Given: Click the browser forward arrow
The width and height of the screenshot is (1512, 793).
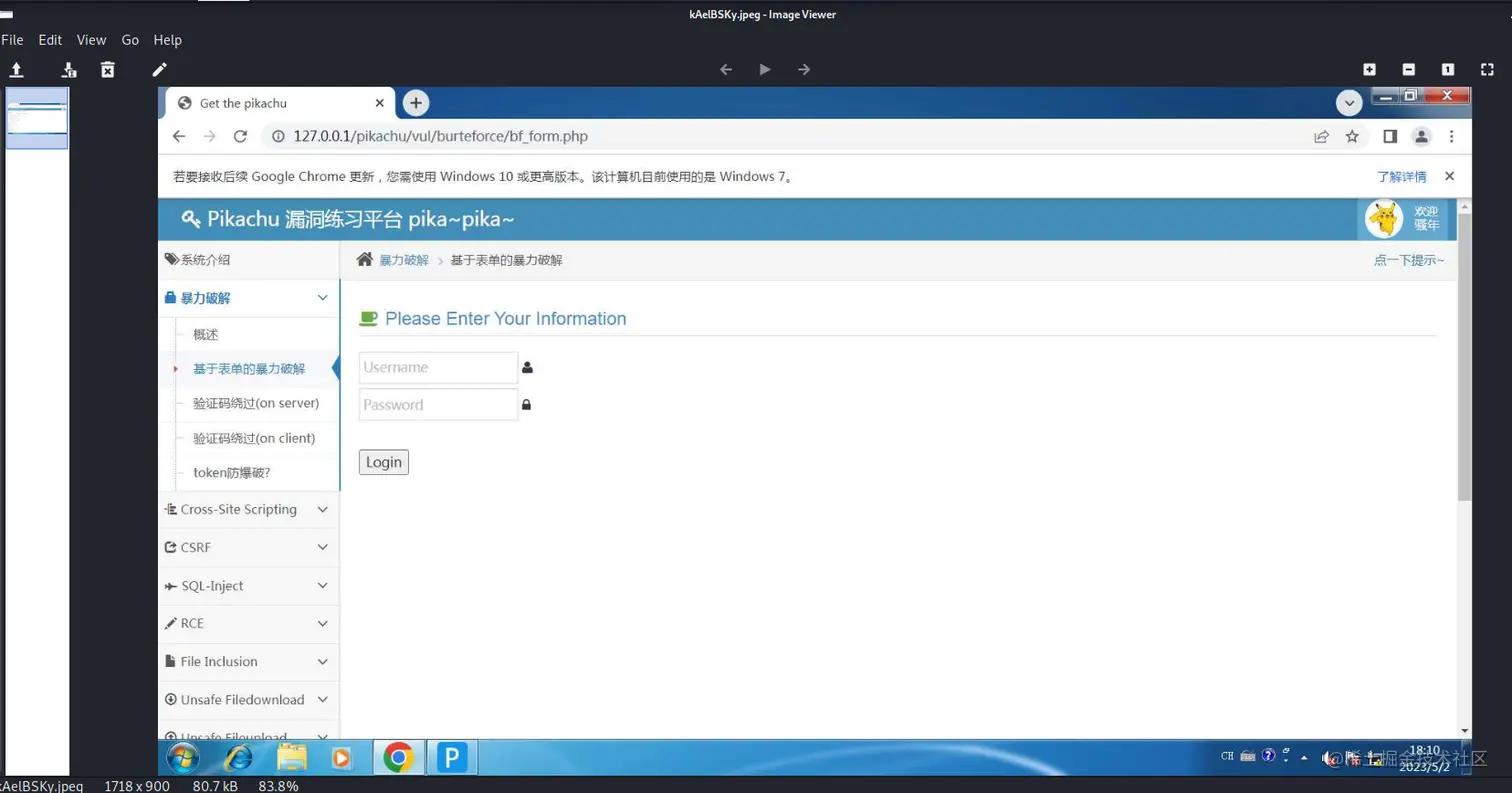Looking at the screenshot, I should pos(209,136).
